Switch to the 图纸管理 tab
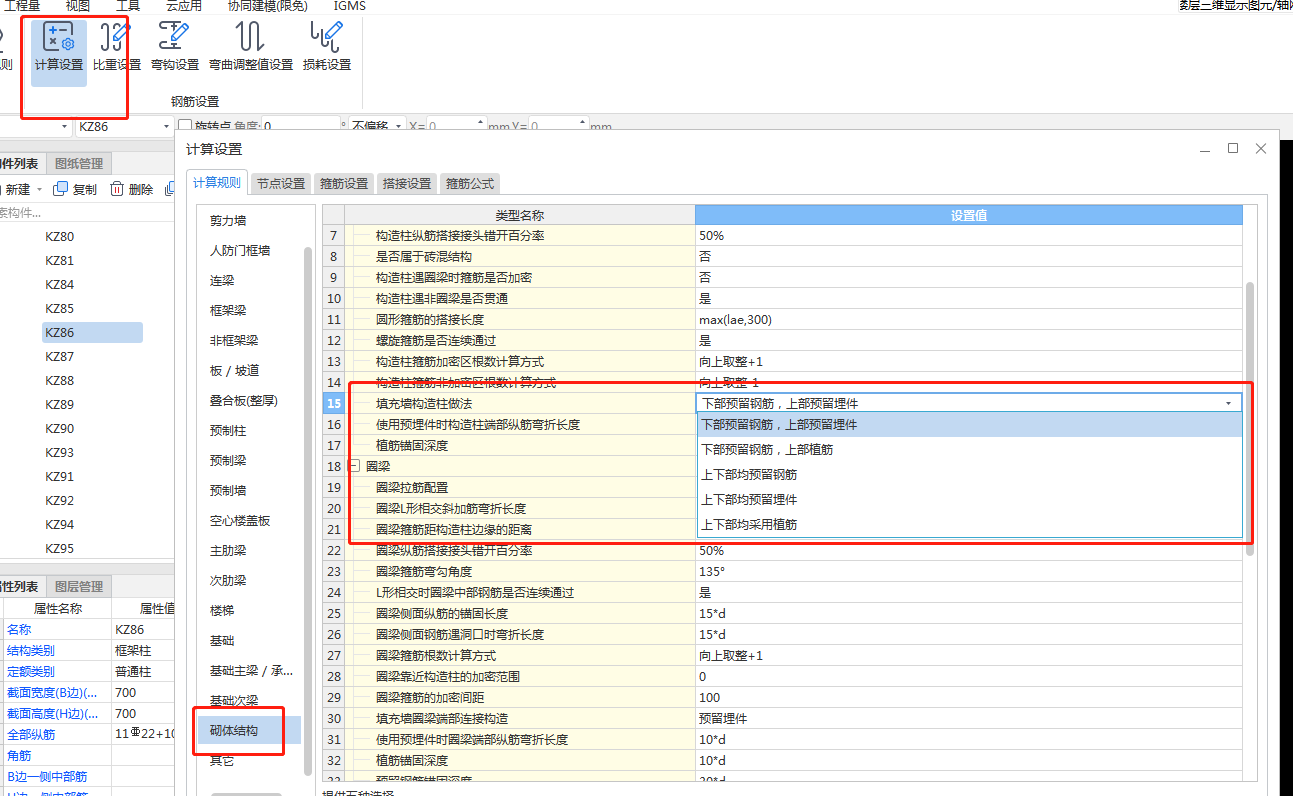This screenshot has width=1293, height=796. coord(79,163)
